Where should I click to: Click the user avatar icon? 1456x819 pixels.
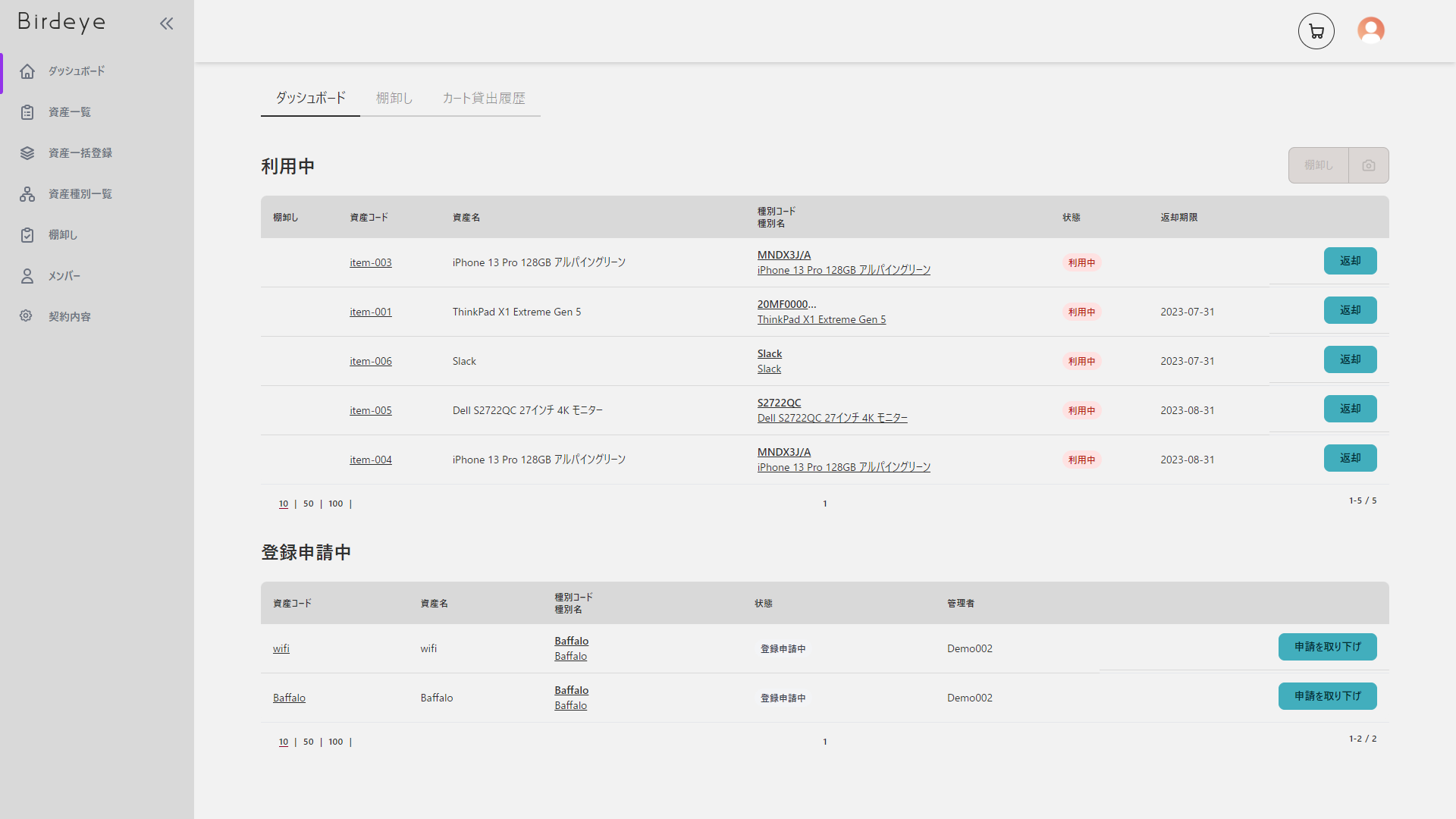[1370, 30]
